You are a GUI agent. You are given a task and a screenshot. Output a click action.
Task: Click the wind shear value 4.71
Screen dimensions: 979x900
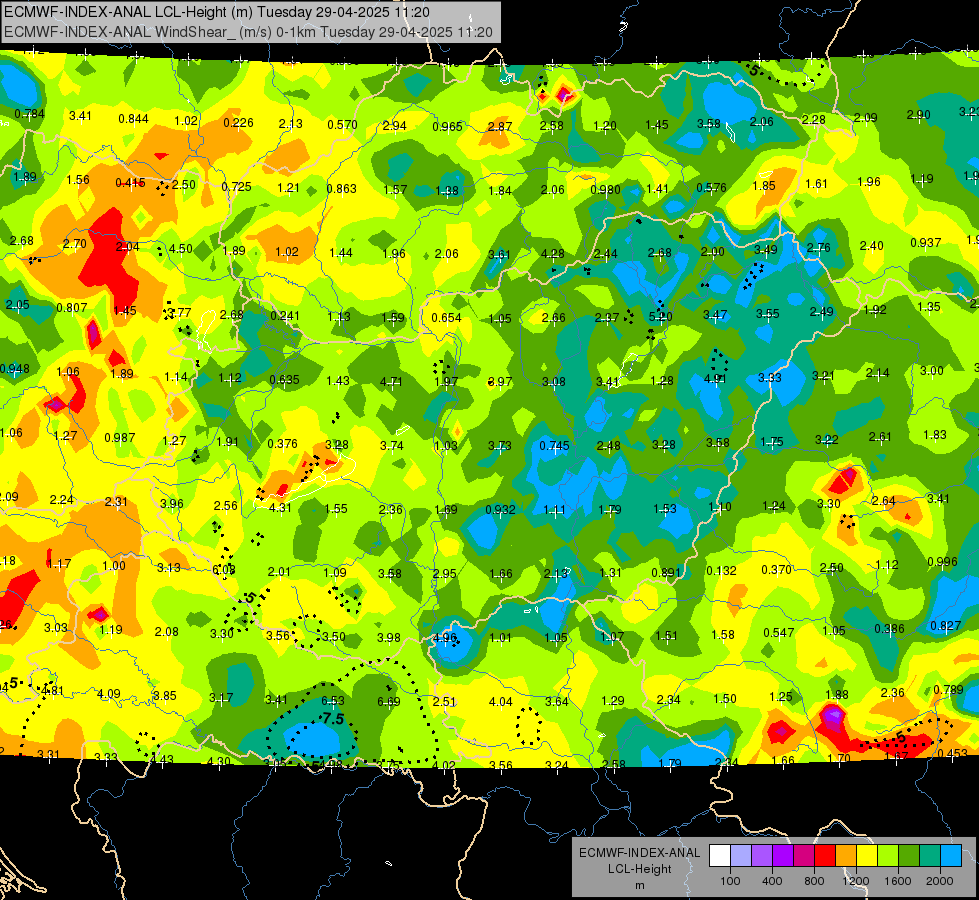click(x=391, y=381)
